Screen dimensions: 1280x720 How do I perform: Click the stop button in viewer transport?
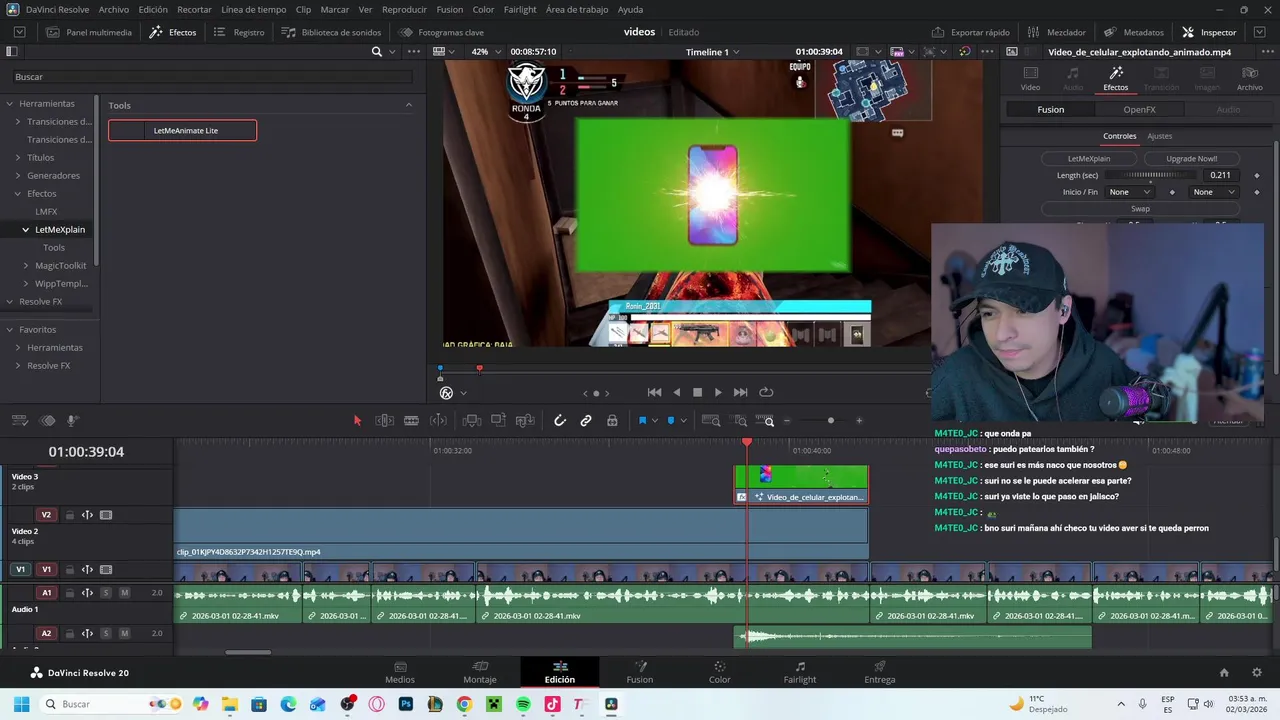698,393
